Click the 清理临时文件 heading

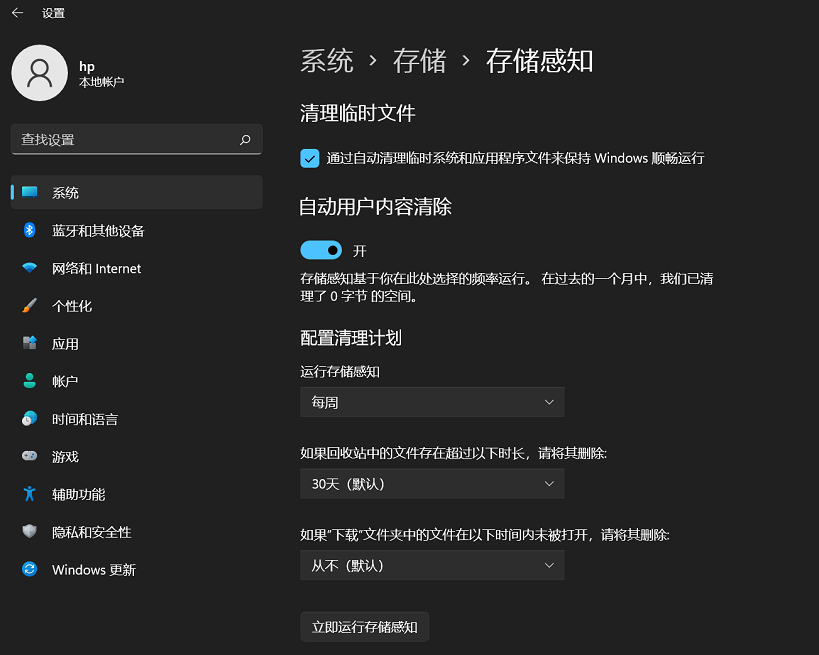click(x=358, y=113)
